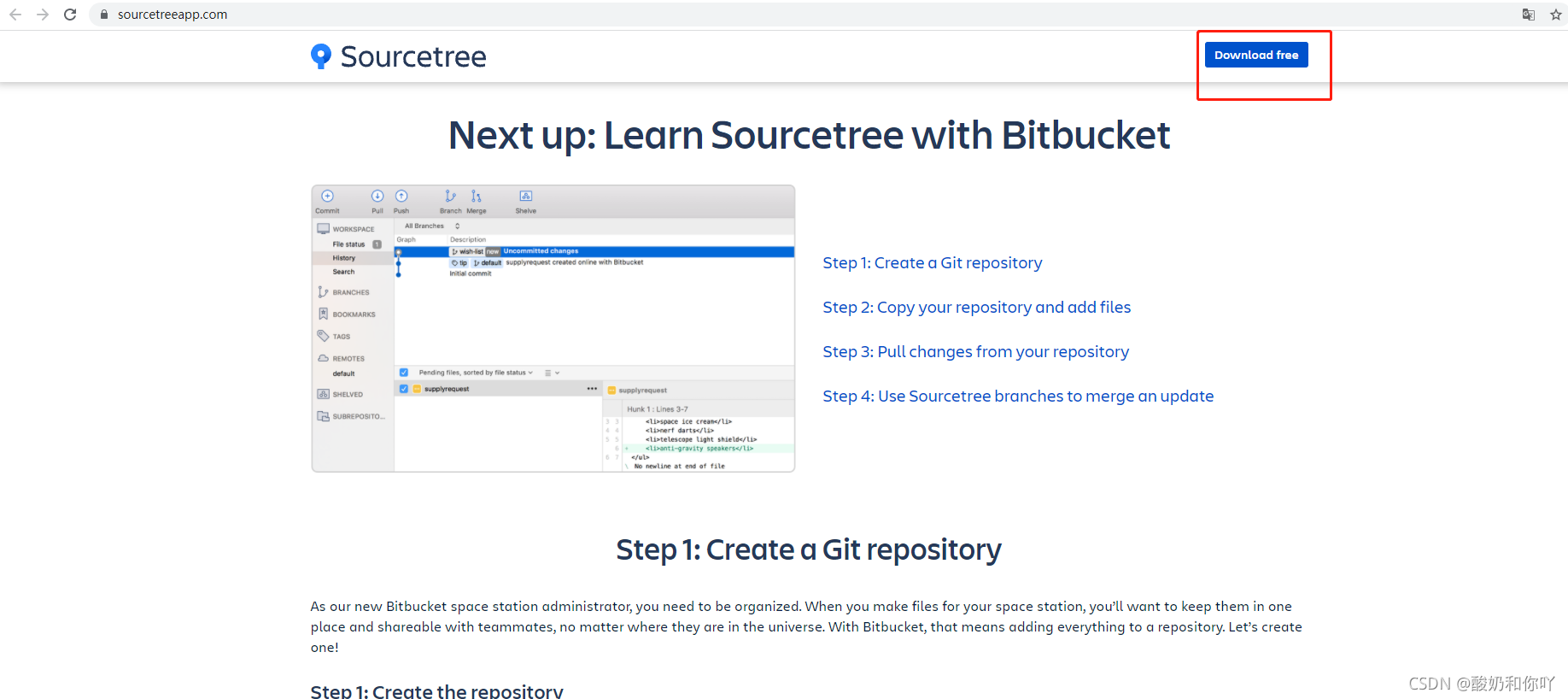Click the Download free button

[x=1256, y=55]
